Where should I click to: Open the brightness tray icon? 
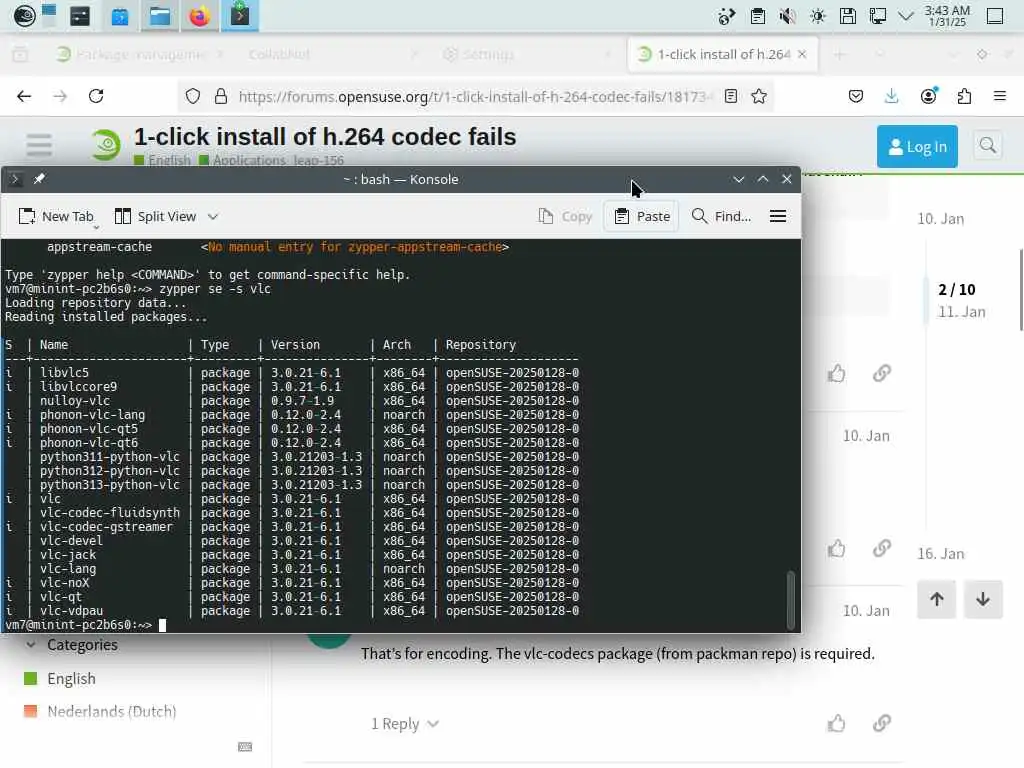(818, 16)
